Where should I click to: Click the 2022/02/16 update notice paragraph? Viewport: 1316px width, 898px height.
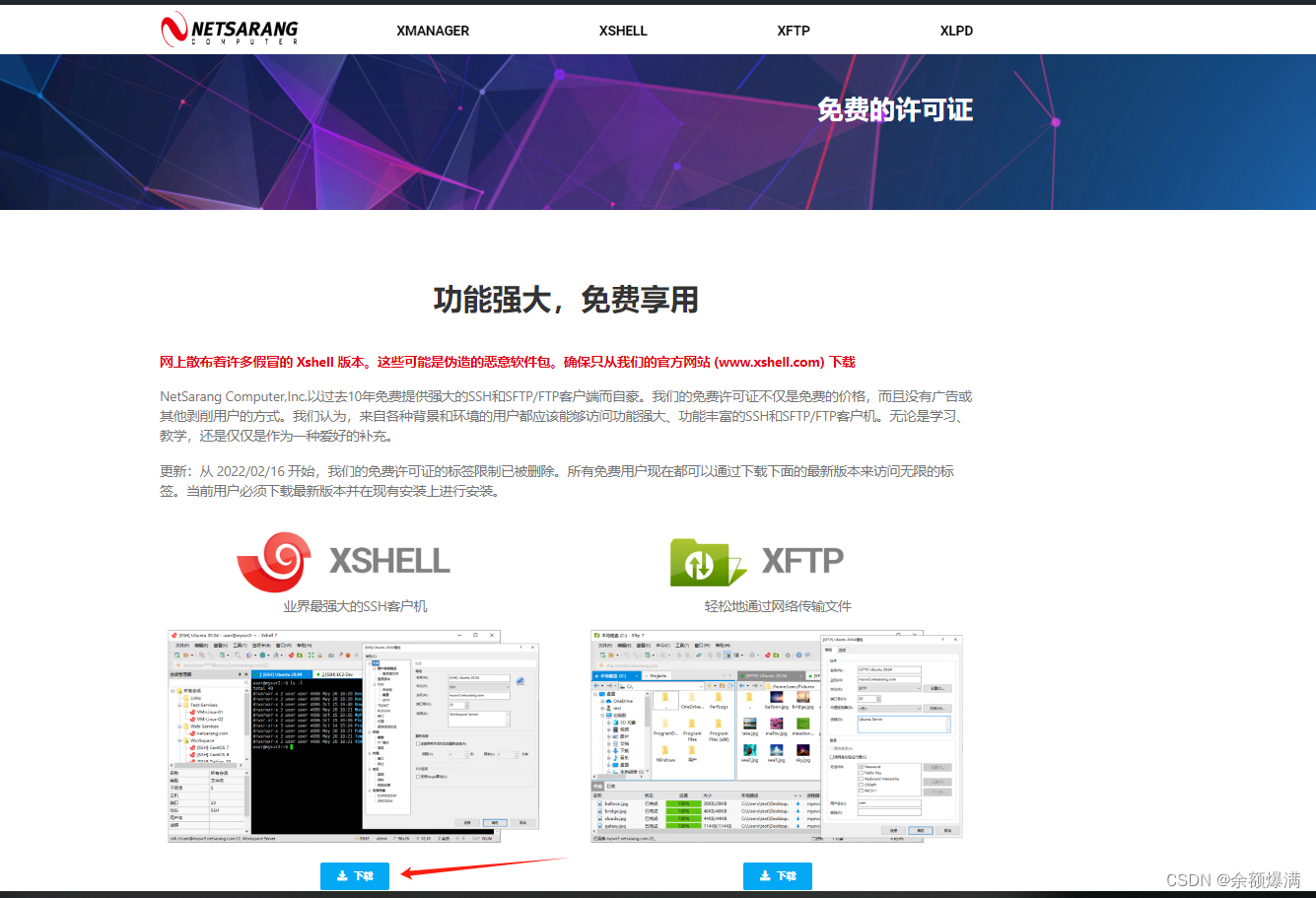pyautogui.click(x=557, y=481)
